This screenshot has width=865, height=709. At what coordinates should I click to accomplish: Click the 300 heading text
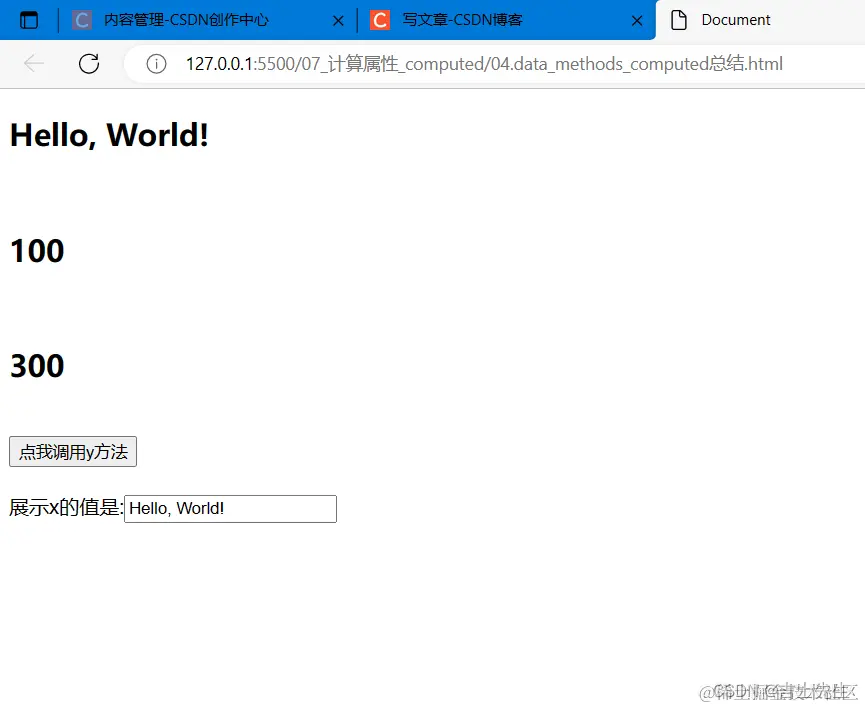click(x=37, y=366)
